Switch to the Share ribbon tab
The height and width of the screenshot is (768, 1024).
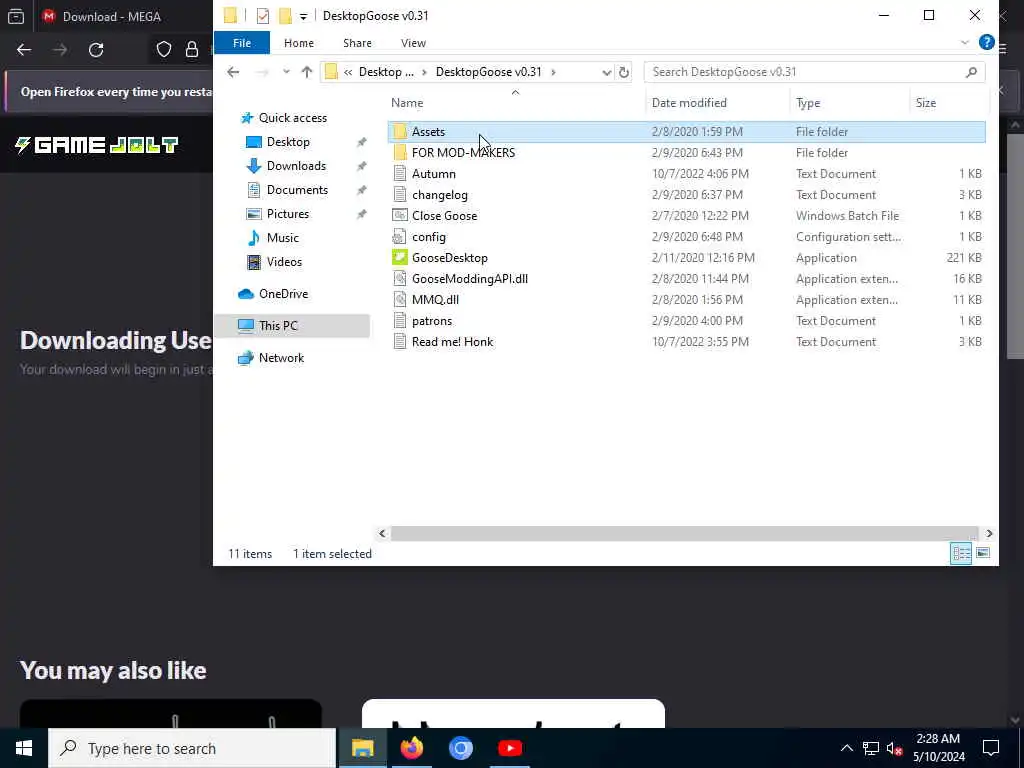[357, 43]
